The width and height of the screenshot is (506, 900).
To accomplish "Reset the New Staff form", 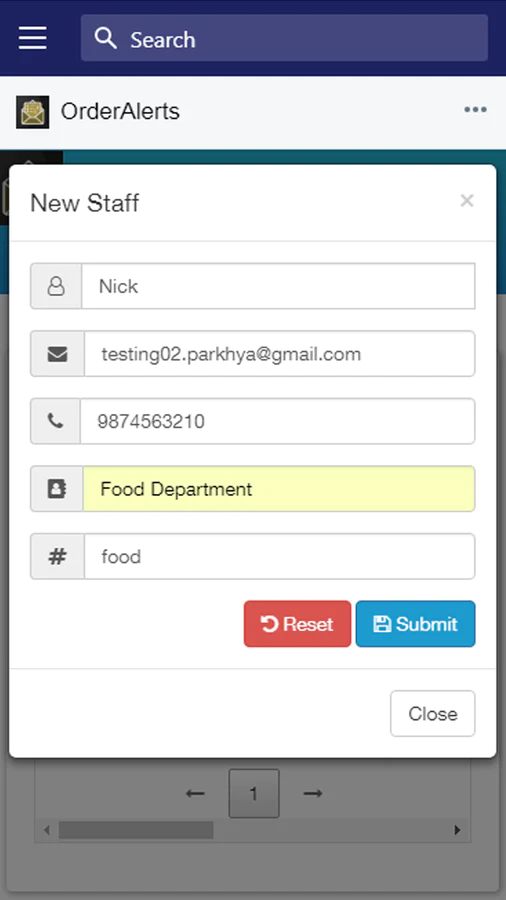I will click(x=297, y=624).
